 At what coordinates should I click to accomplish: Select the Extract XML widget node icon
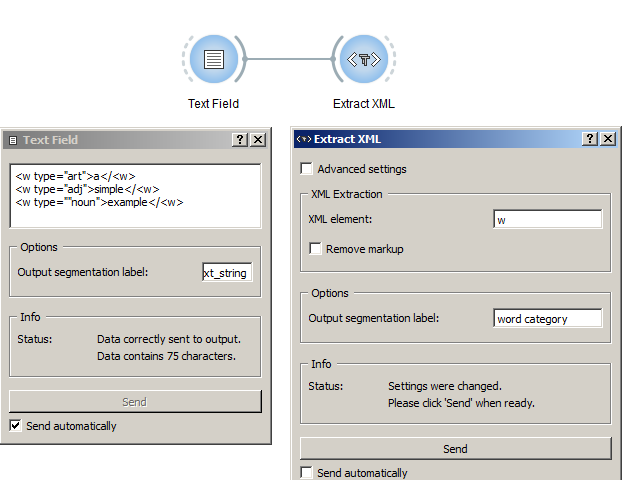pos(364,59)
